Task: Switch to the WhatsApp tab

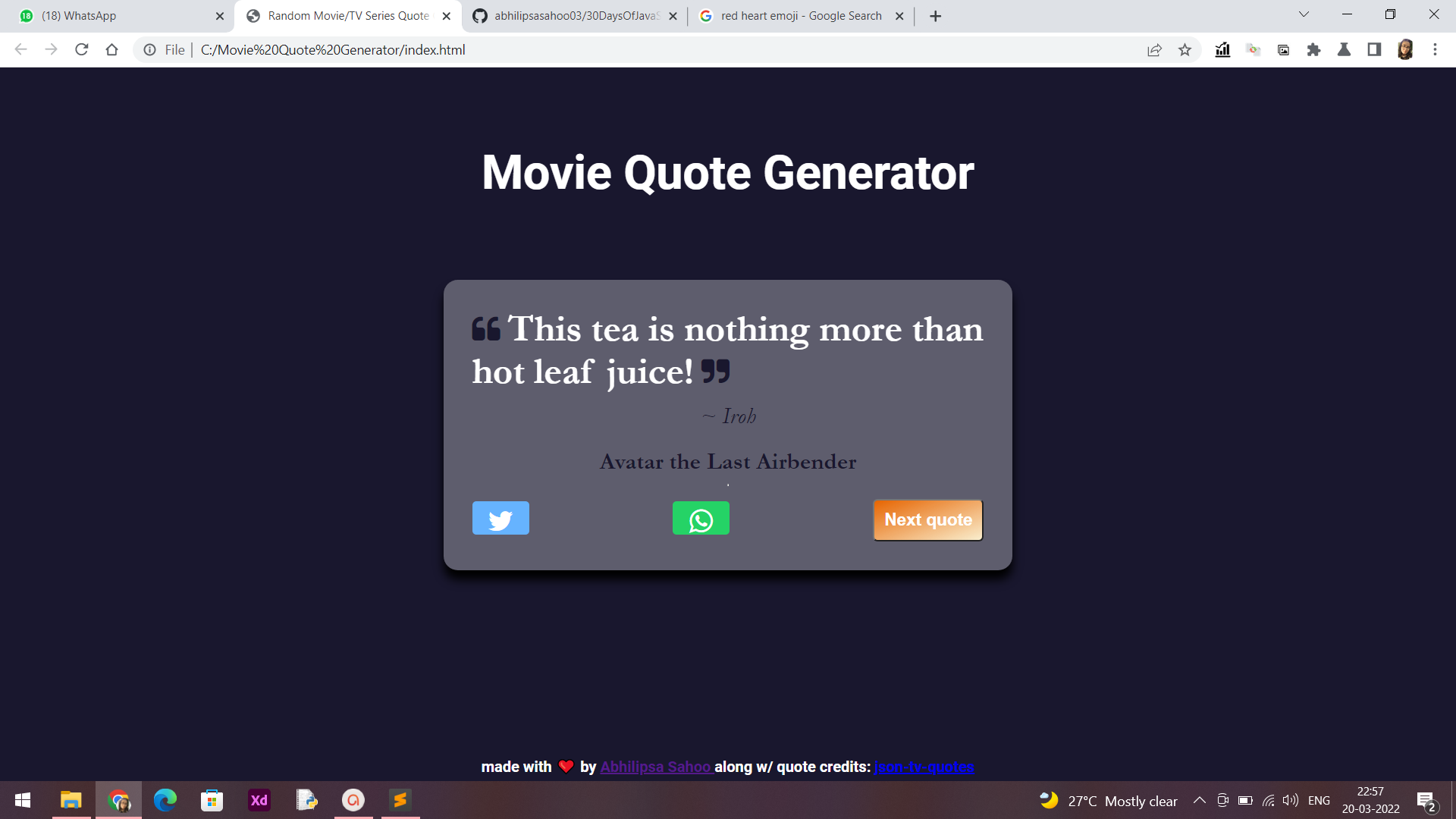Action: (114, 15)
